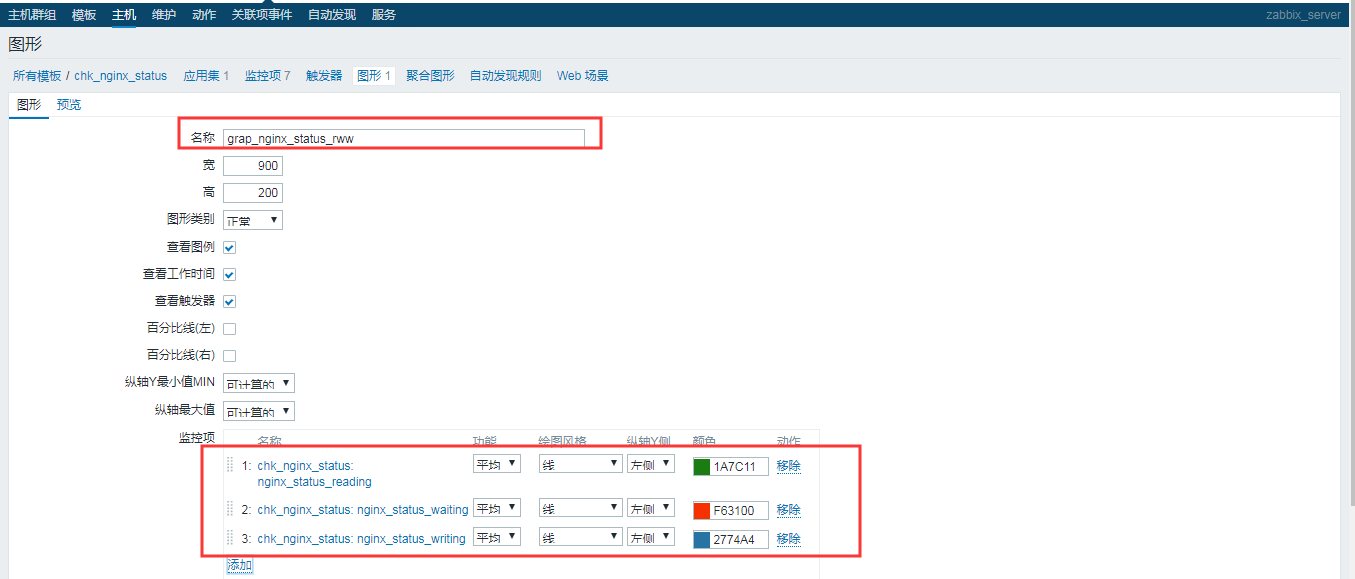This screenshot has width=1355, height=579.
Task: Click the 高 height field
Action: [253, 193]
